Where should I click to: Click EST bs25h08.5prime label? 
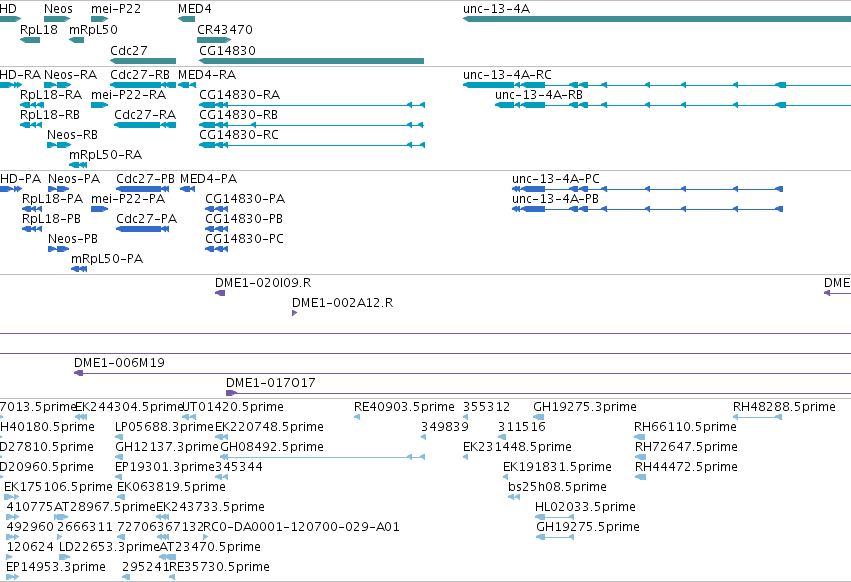coord(557,487)
